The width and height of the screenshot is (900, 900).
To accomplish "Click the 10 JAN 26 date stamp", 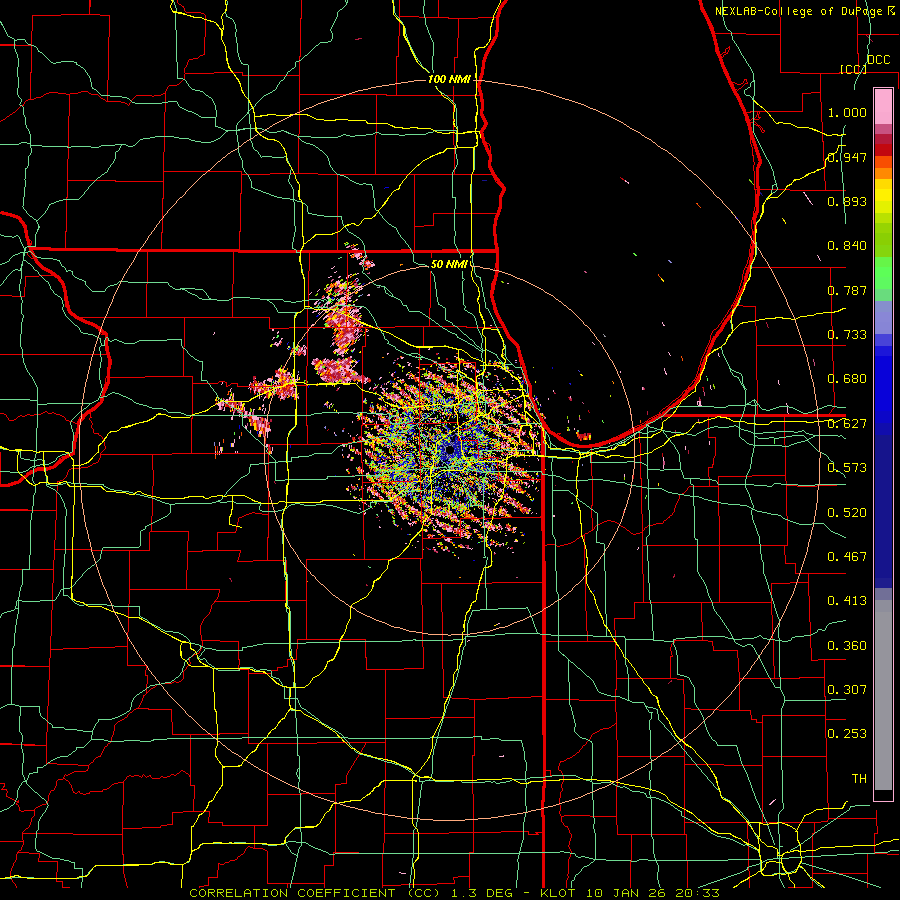I will 624,893.
